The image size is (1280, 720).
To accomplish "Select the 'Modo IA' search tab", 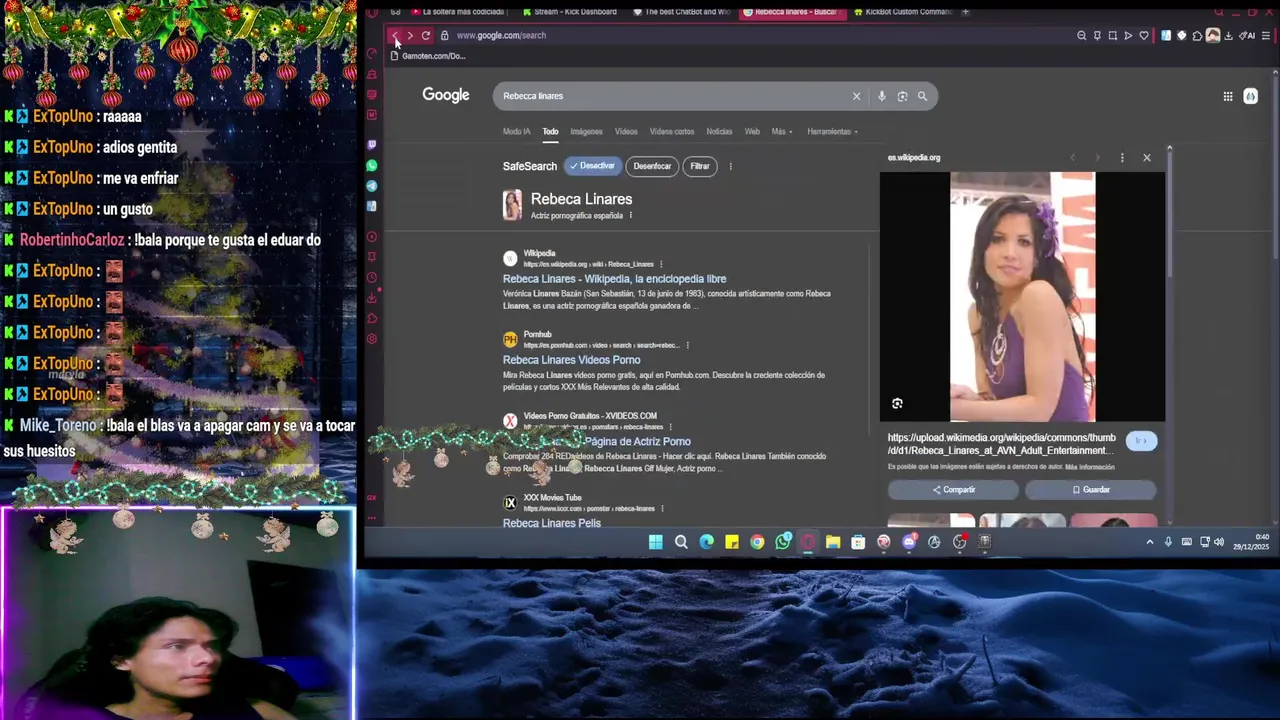I will pyautogui.click(x=517, y=131).
